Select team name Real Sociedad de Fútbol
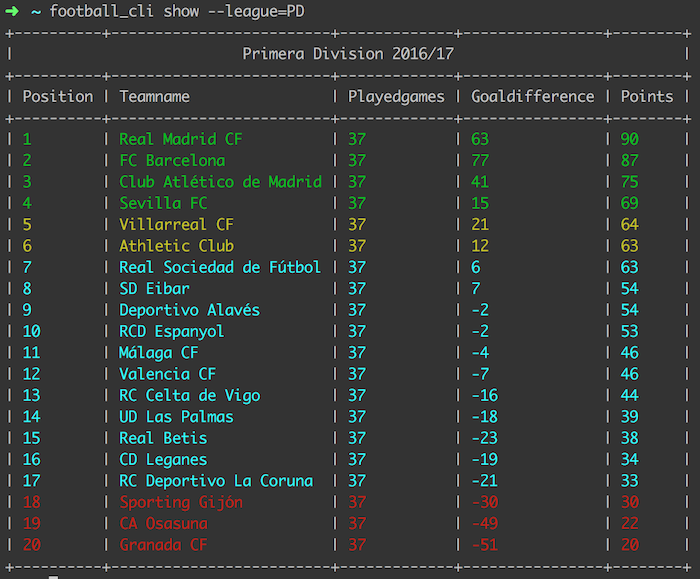Viewport: 700px width, 579px height. coord(220,267)
